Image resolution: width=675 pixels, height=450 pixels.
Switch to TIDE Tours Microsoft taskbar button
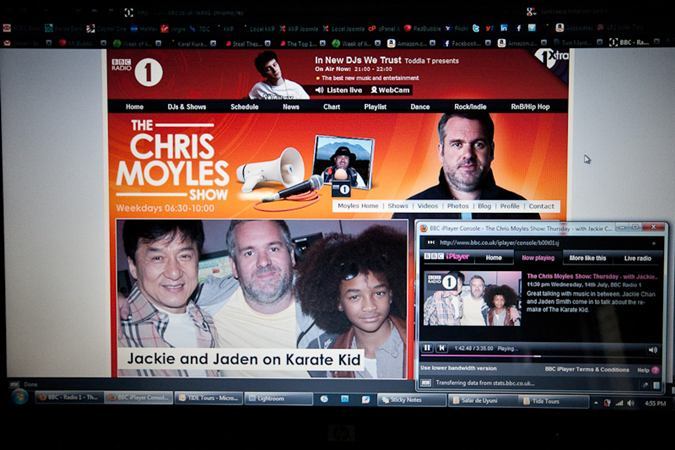tap(209, 398)
